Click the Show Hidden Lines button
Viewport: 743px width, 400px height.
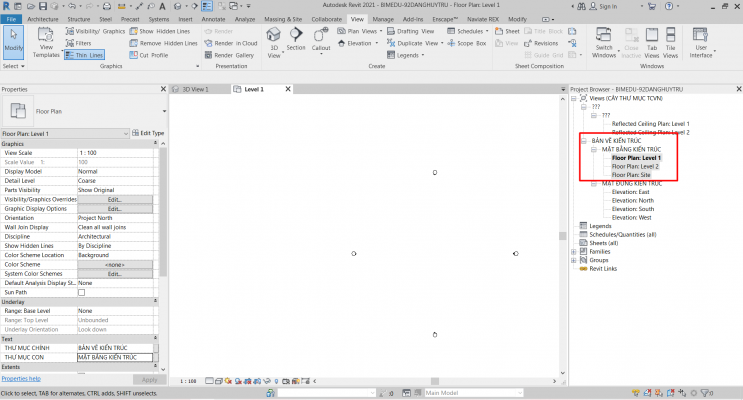click(161, 31)
